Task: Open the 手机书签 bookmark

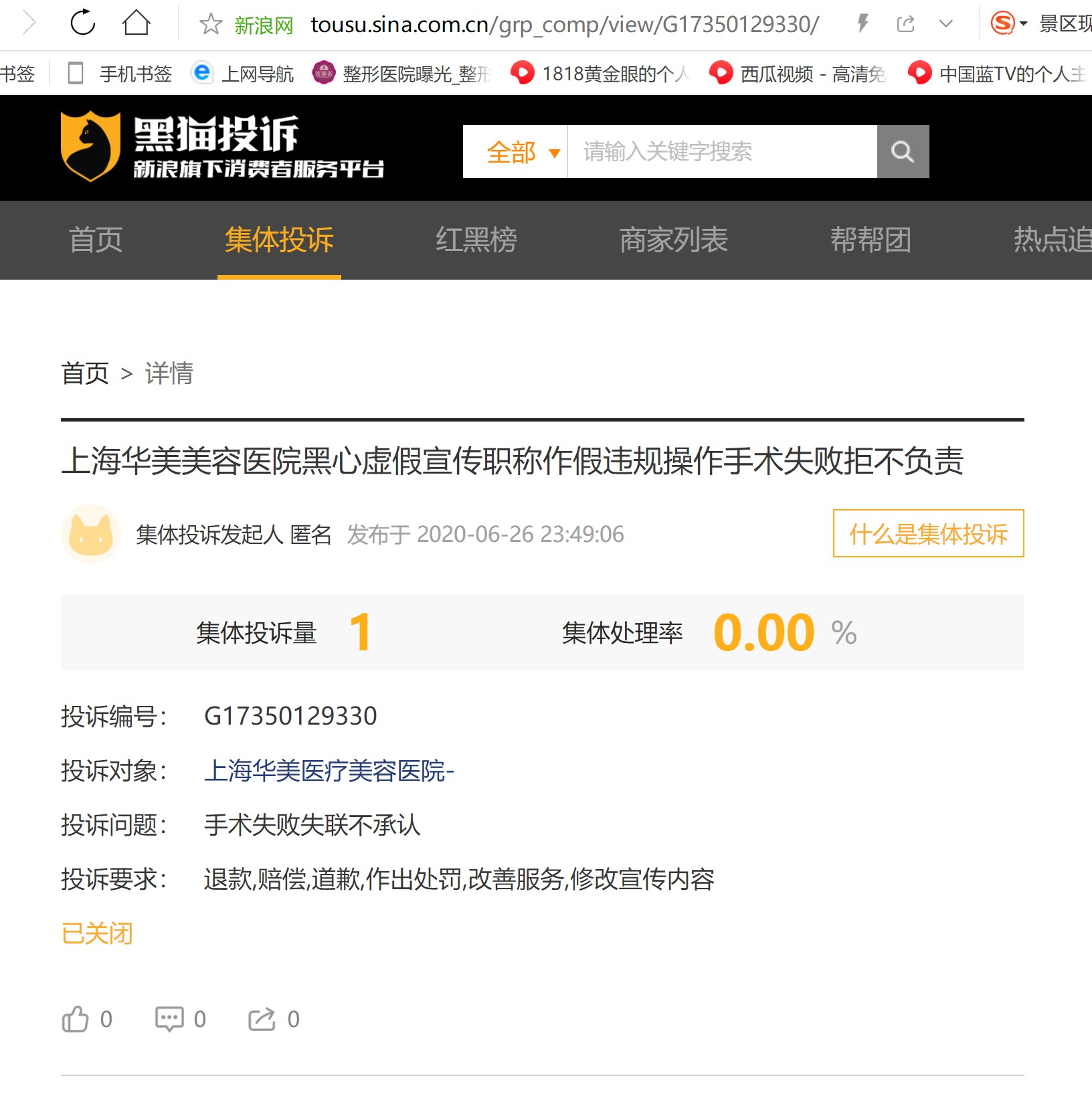Action: pos(120,73)
